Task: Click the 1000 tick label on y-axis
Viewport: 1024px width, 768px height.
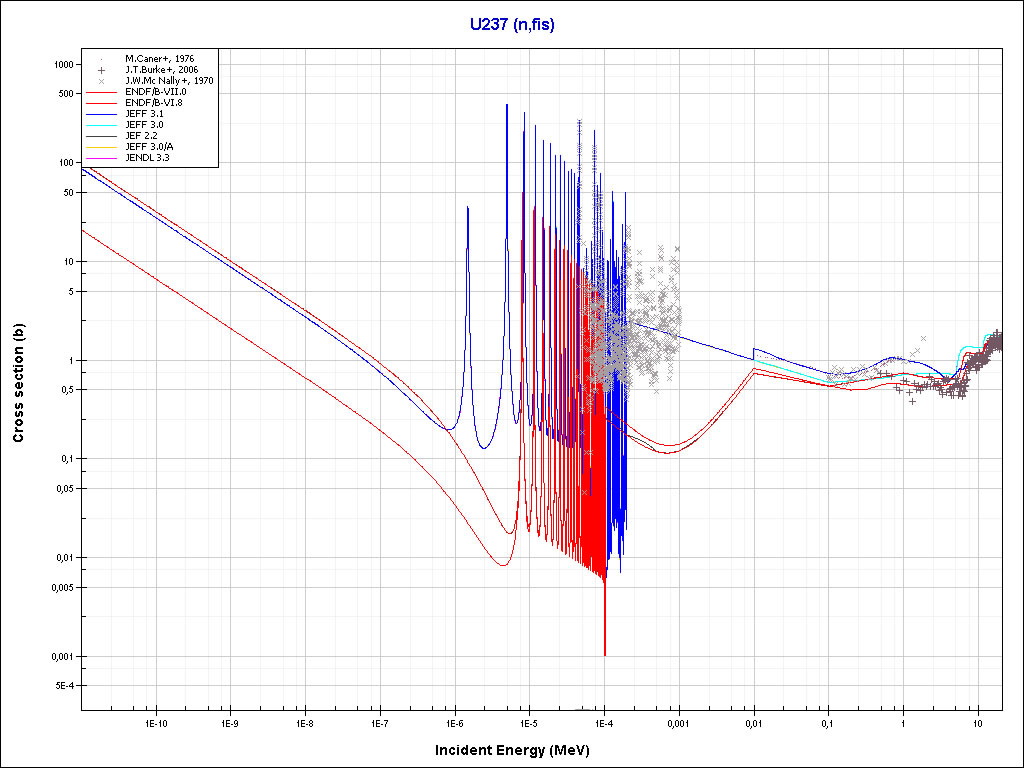Action: (63, 64)
